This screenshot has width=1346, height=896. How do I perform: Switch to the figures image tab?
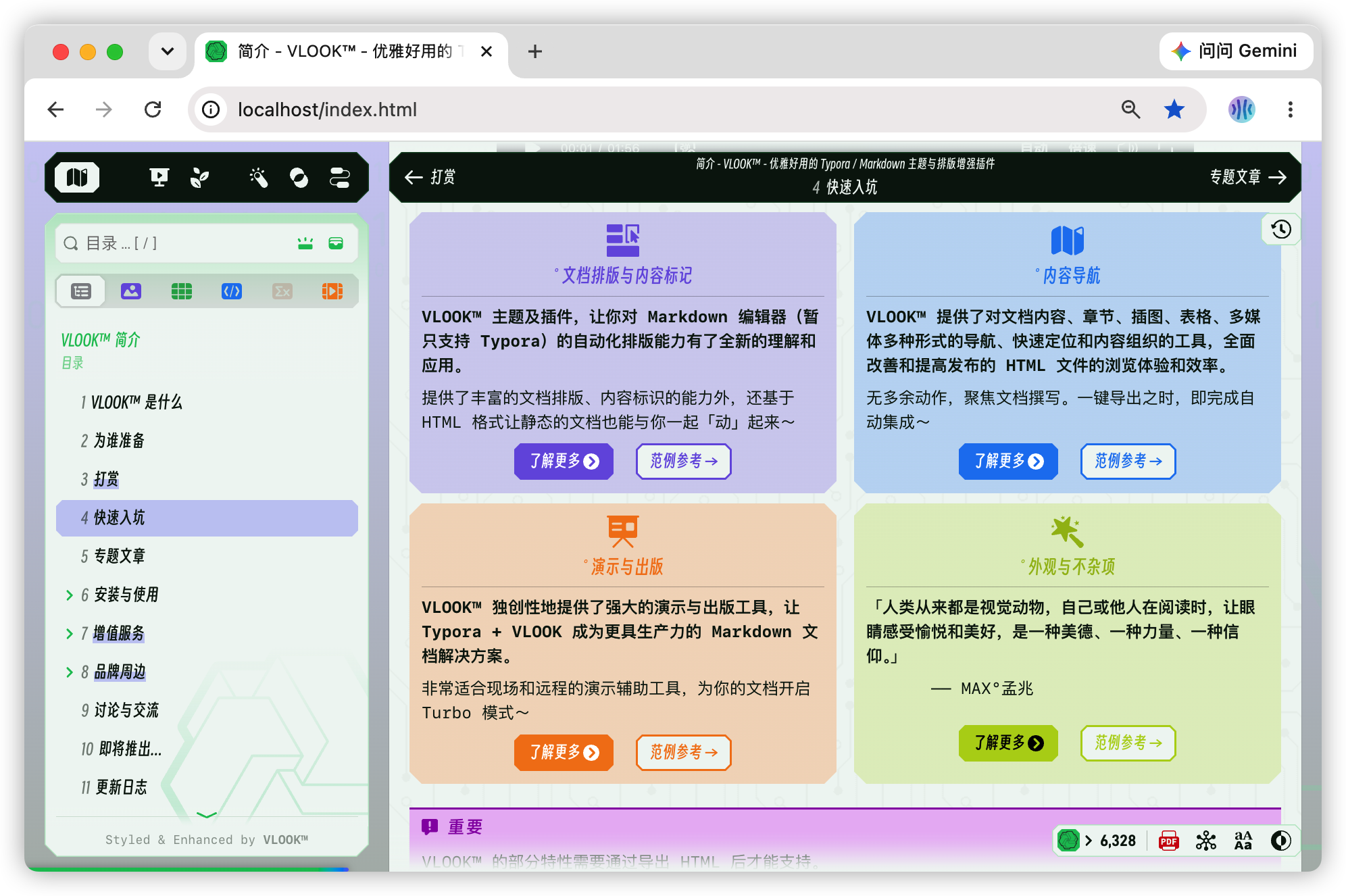click(x=131, y=291)
